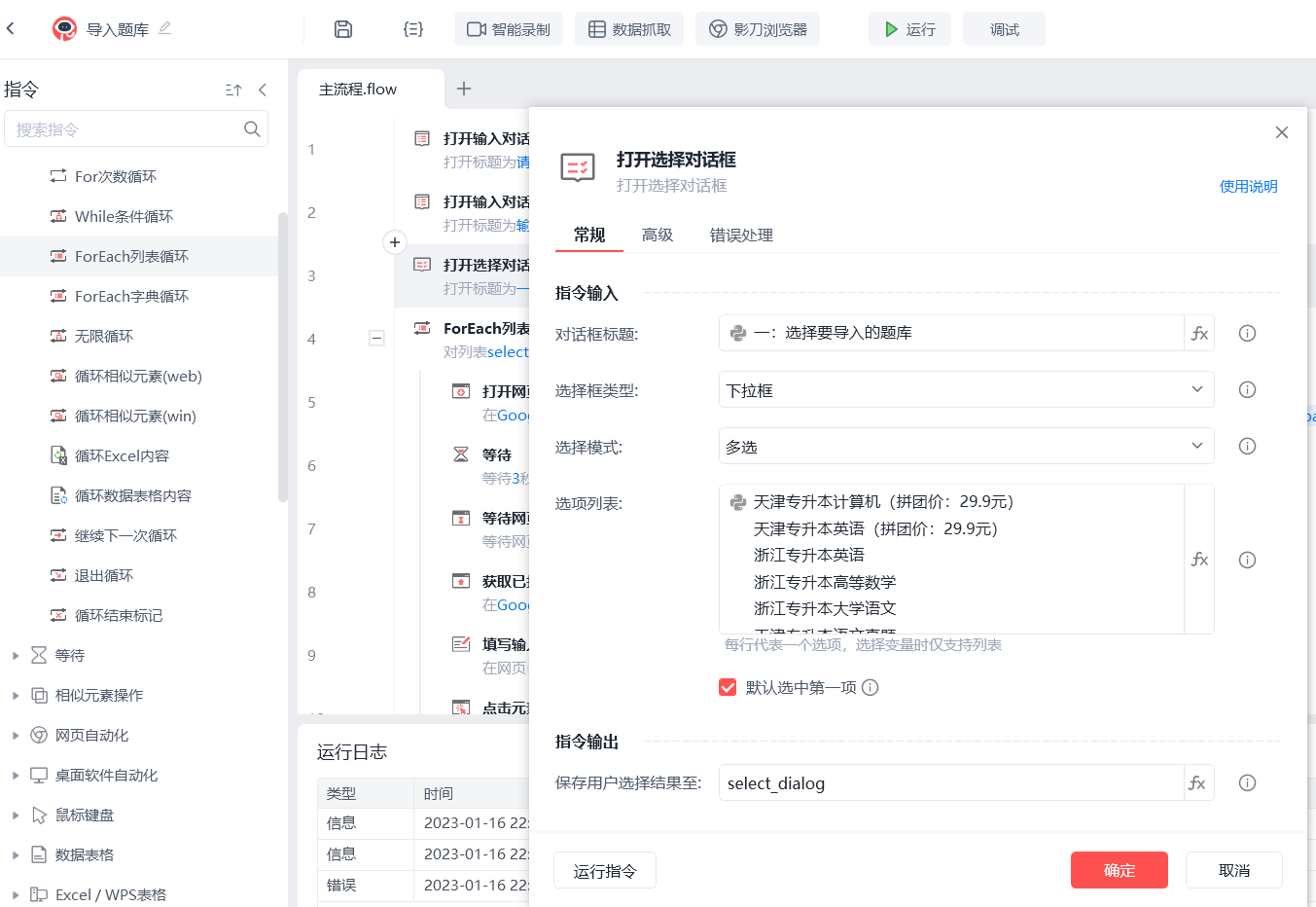Click sort icon in 指令 panel header
Image resolution: width=1316 pixels, height=907 pixels.
(x=233, y=90)
